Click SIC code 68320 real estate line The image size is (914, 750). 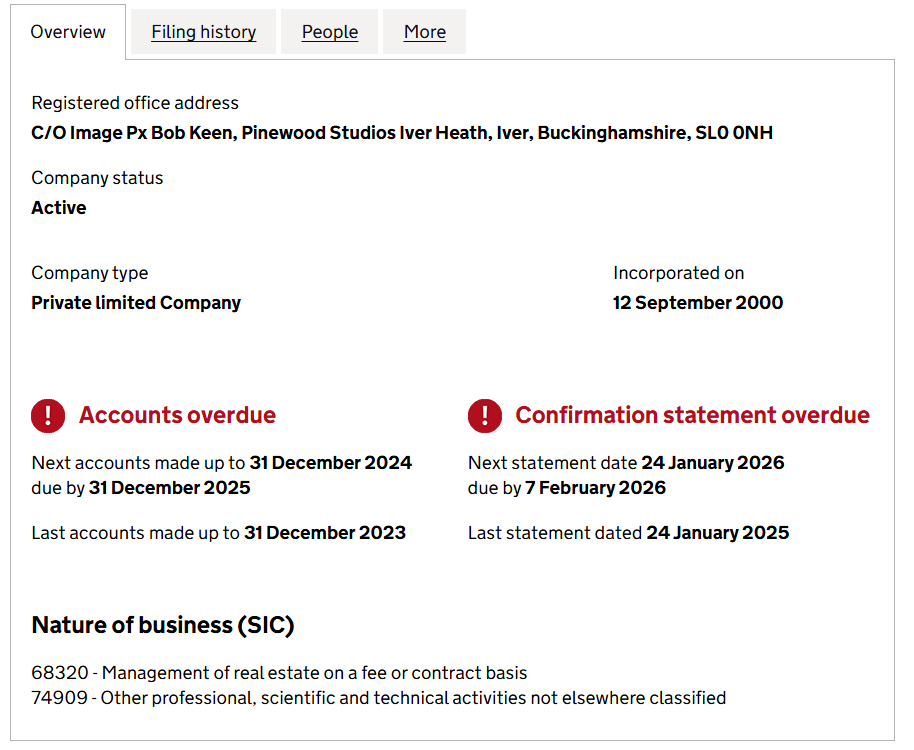coord(279,673)
